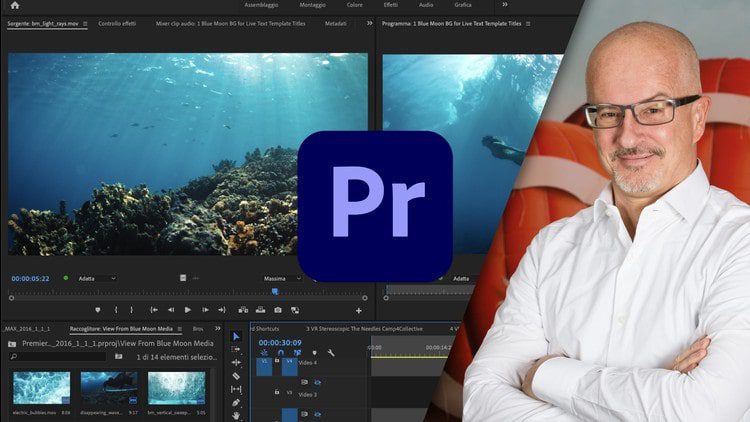The width and height of the screenshot is (750, 422).
Task: Mark Out point in Source monitor
Action: click(132, 310)
